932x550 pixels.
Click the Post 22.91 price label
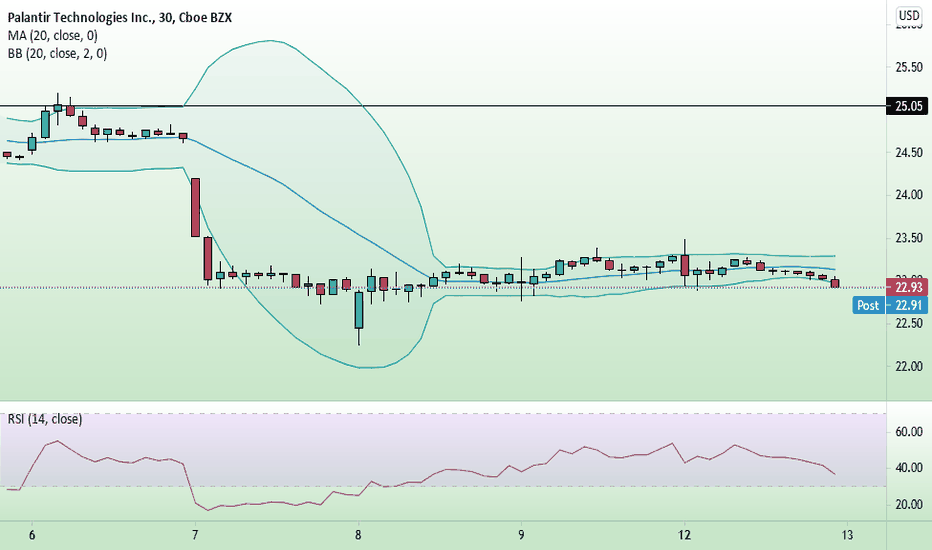890,305
